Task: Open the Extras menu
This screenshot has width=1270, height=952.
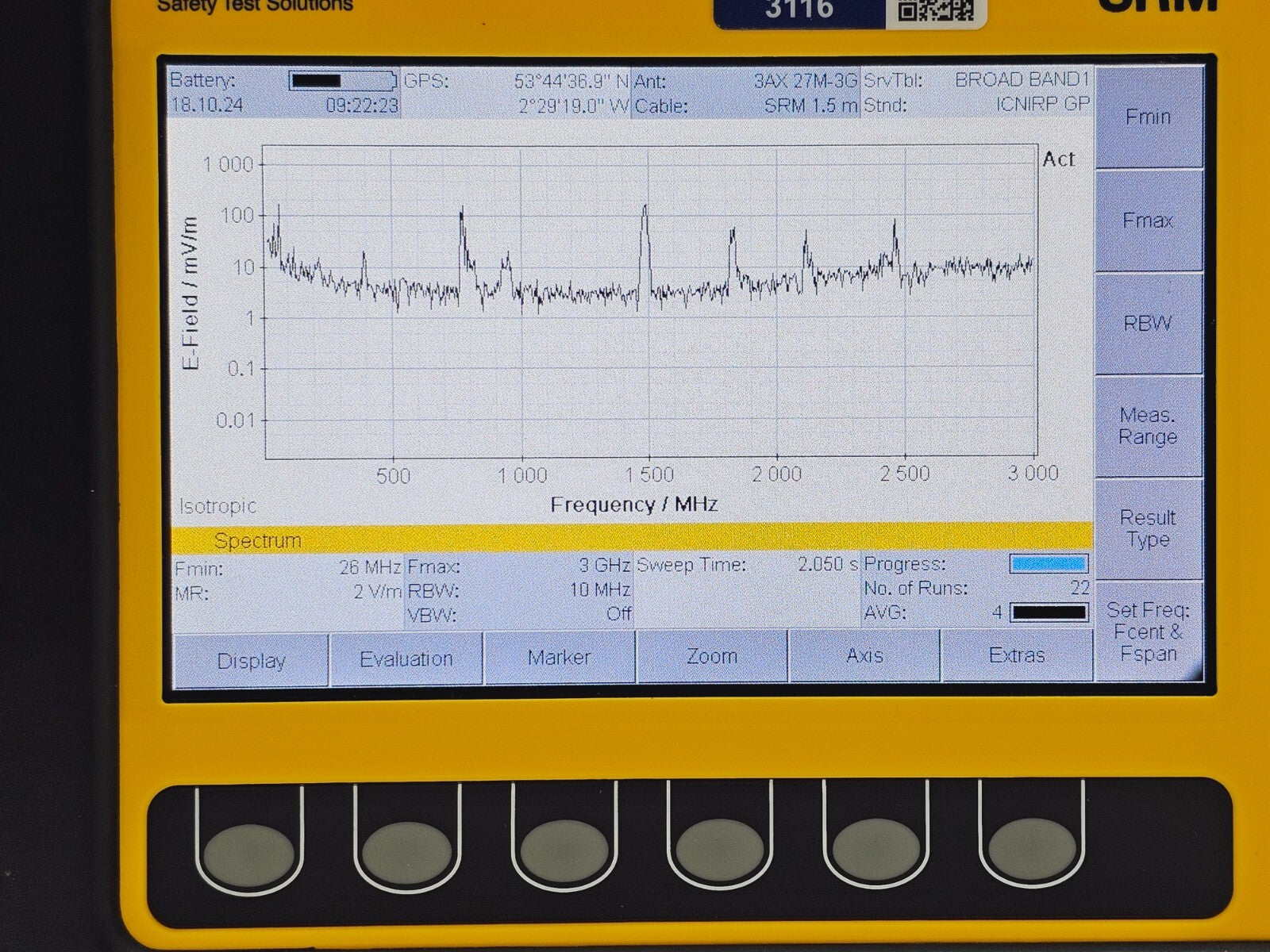Action: [x=1017, y=655]
